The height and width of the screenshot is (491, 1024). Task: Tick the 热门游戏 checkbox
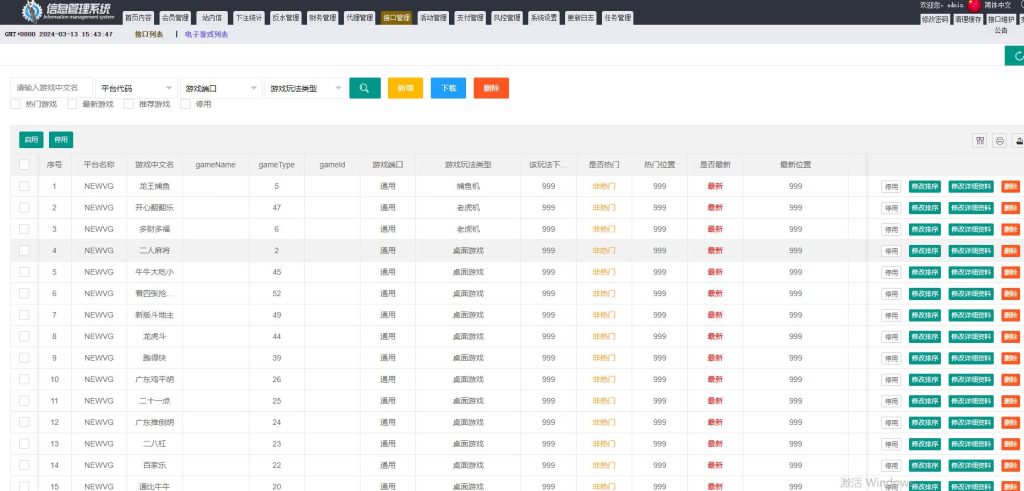16,104
